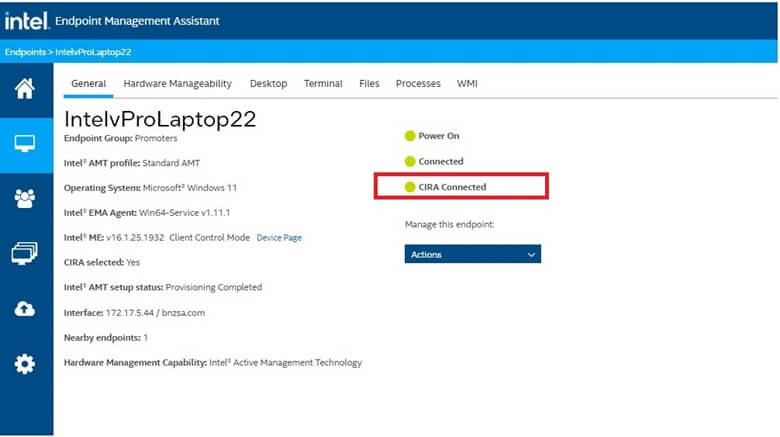This screenshot has width=780, height=437.
Task: Click the chevron arrow on Actions dropdown
Action: [531, 255]
